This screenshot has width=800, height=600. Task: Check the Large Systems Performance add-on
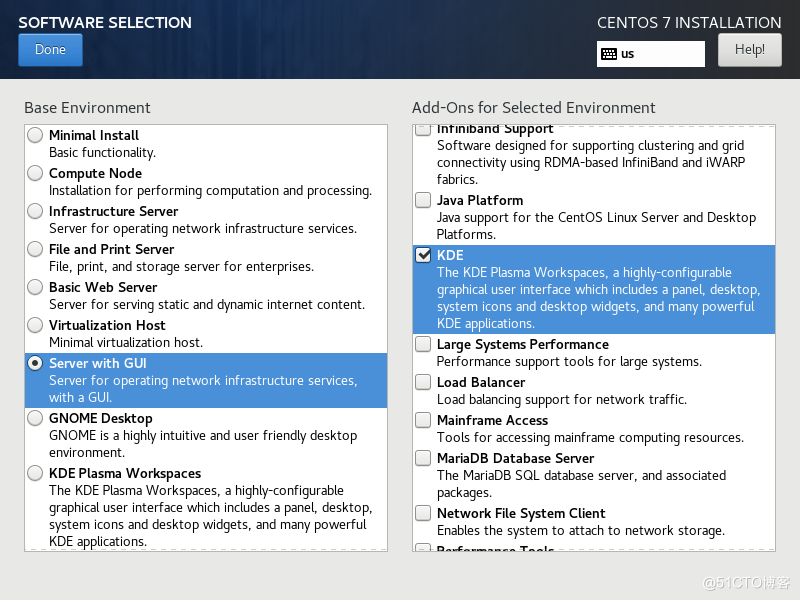click(423, 344)
